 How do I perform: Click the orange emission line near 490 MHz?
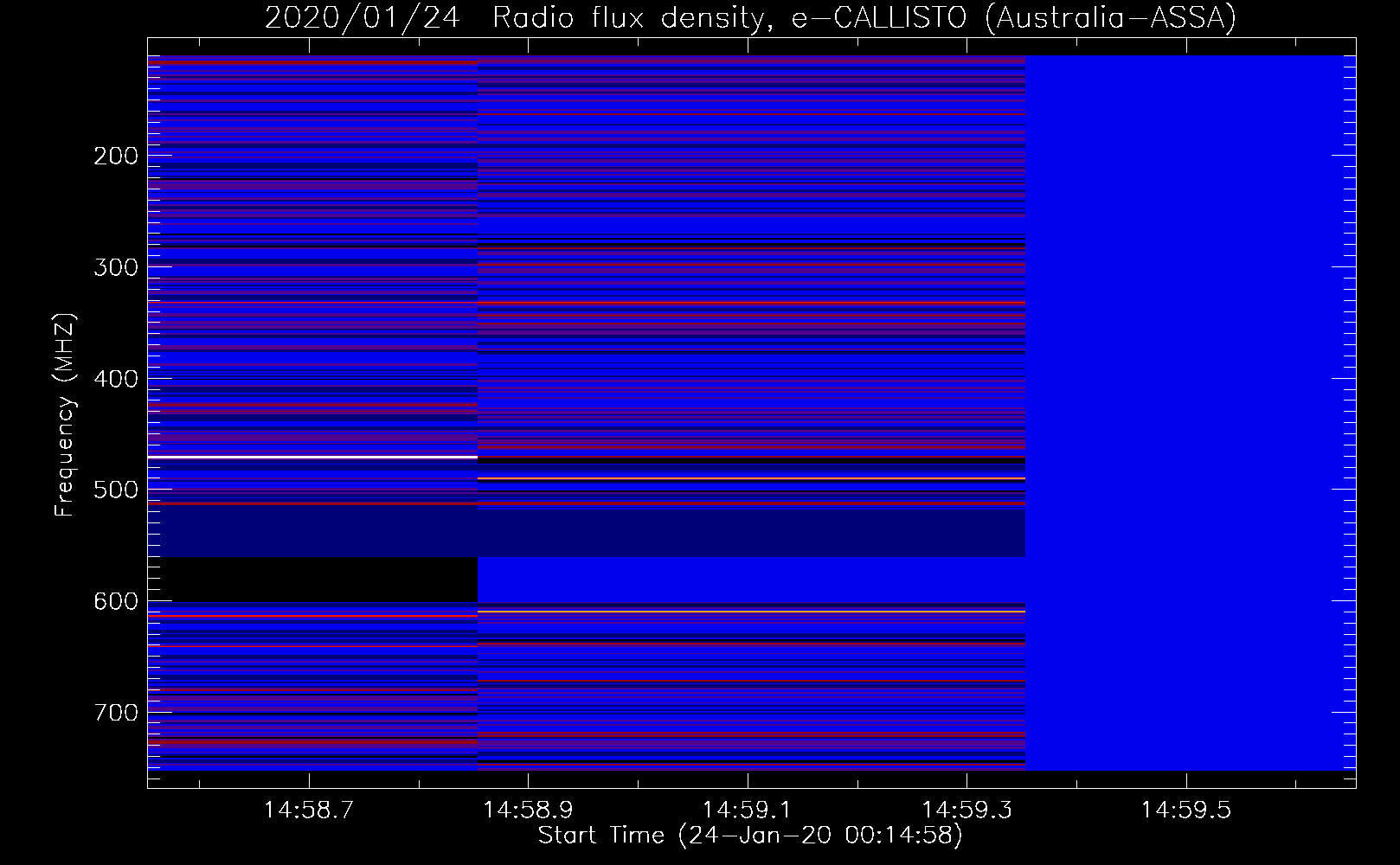coord(751,478)
